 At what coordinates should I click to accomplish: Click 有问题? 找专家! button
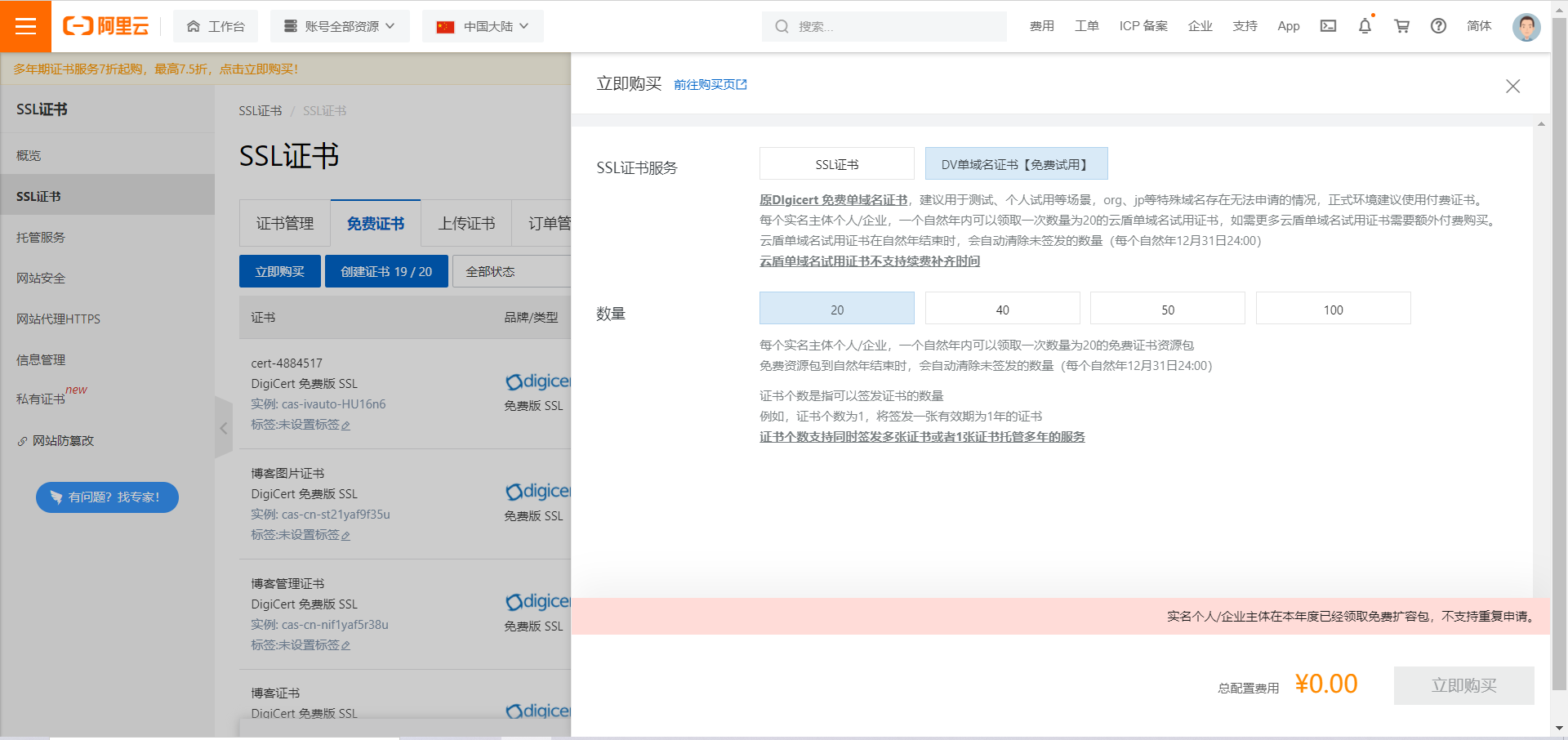tap(107, 497)
